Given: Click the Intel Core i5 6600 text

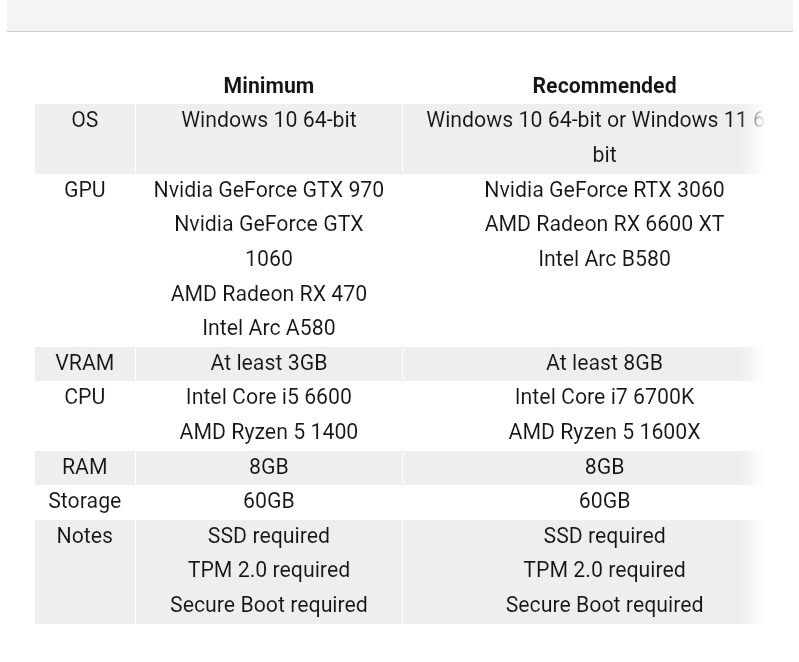Looking at the screenshot, I should coord(268,397).
